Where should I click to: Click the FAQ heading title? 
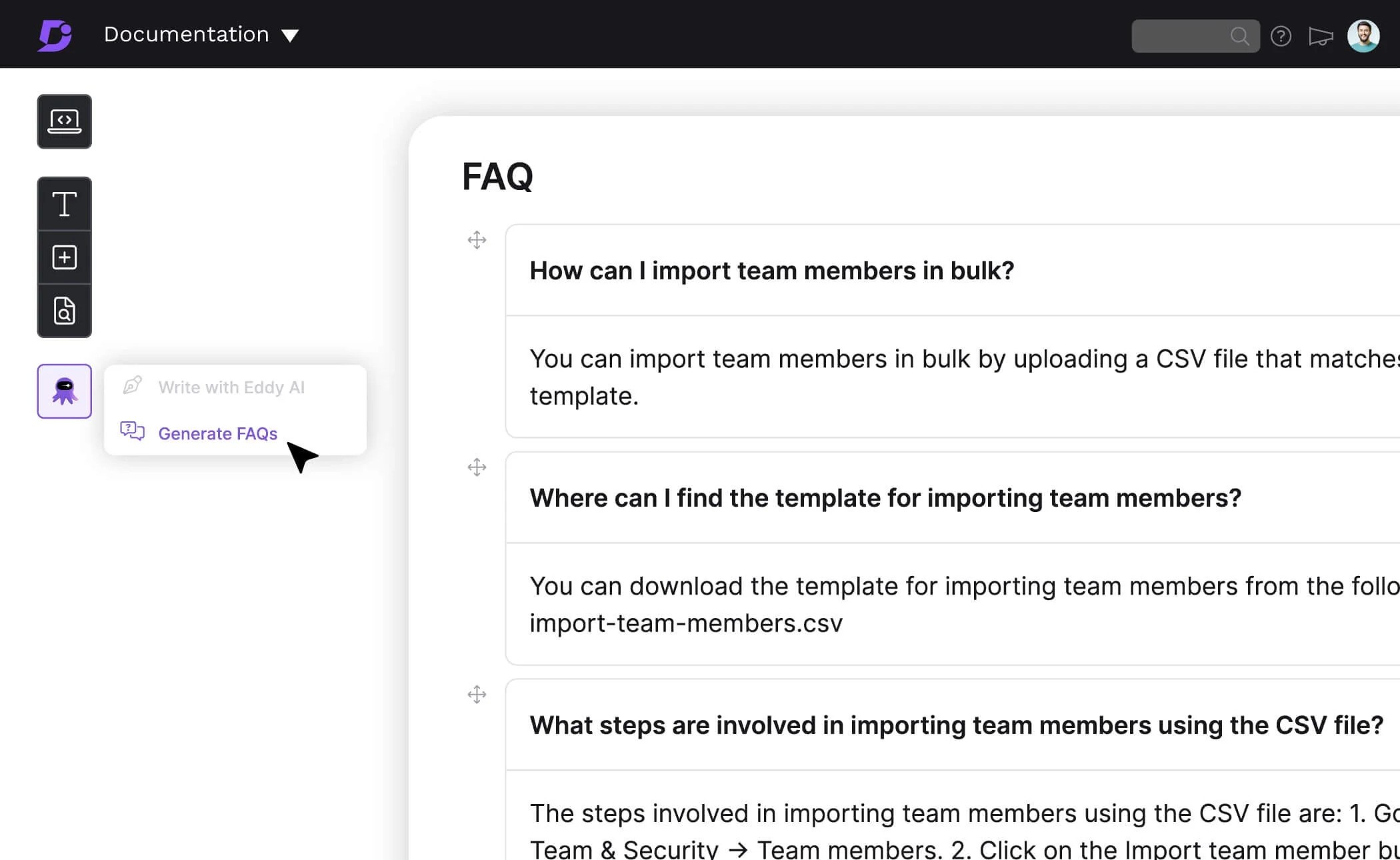tap(497, 177)
